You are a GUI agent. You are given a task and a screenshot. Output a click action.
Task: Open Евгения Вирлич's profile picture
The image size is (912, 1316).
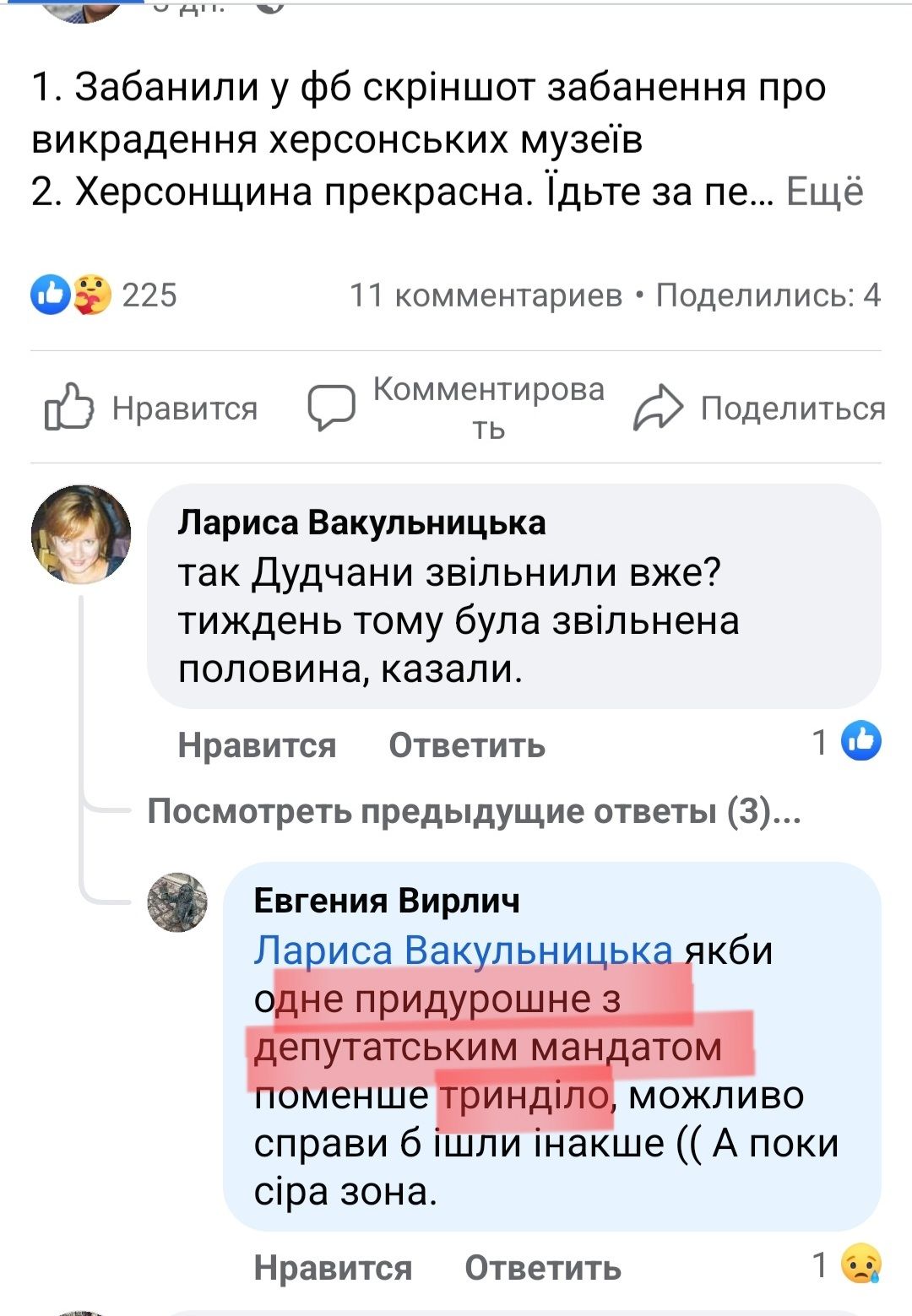tap(177, 902)
